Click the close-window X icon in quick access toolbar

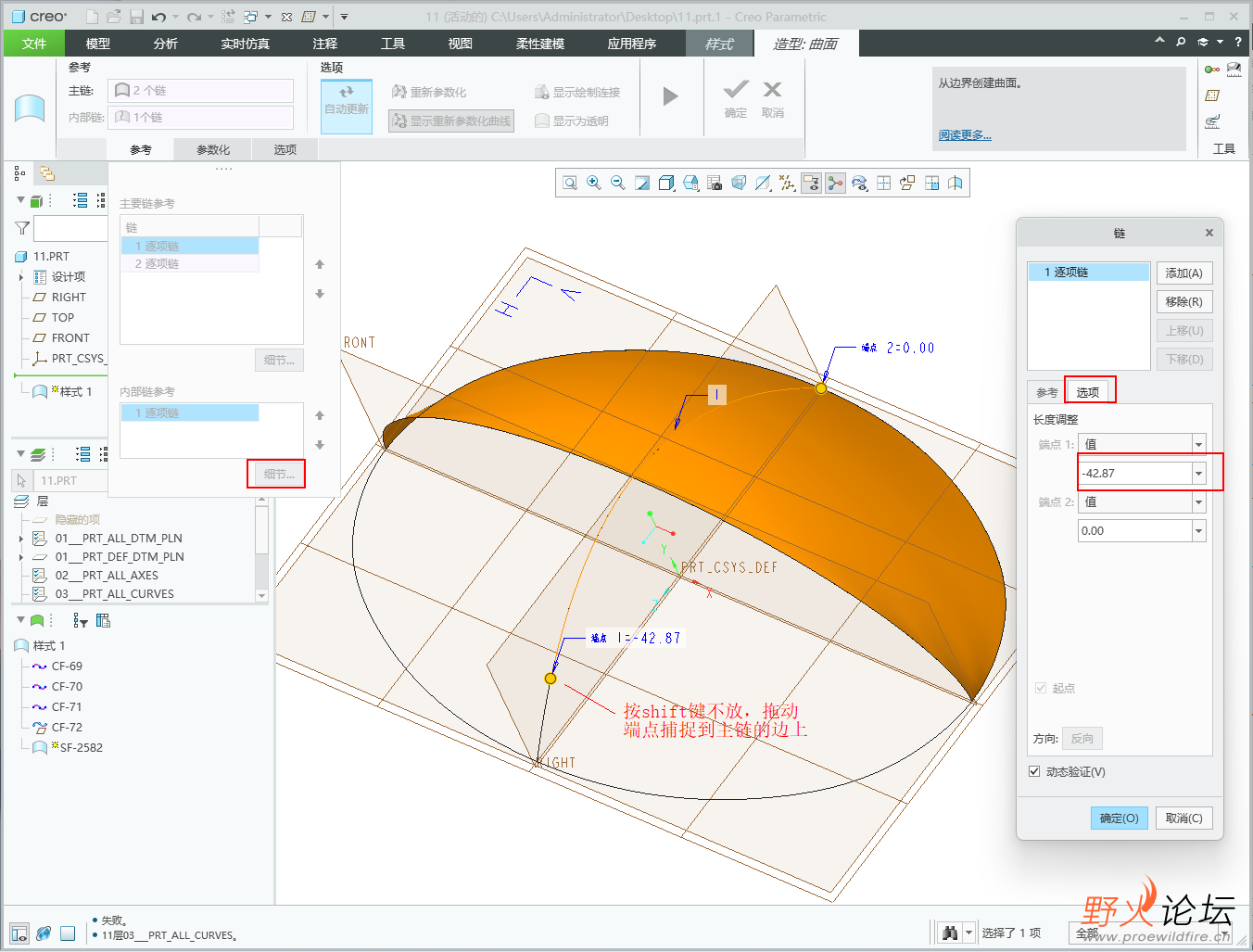tap(287, 17)
